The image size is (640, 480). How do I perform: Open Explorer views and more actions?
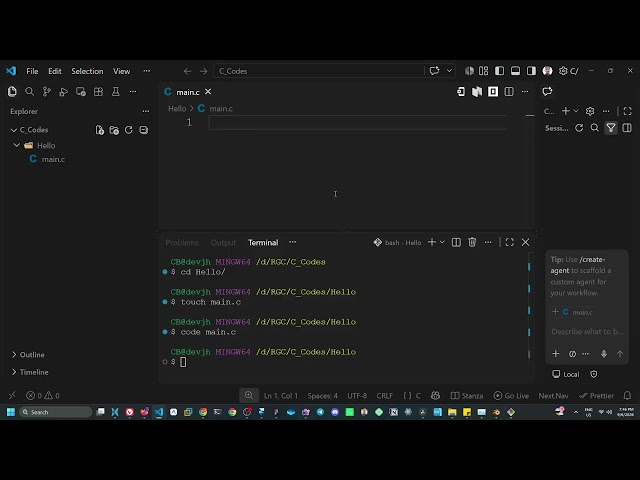coord(146,111)
